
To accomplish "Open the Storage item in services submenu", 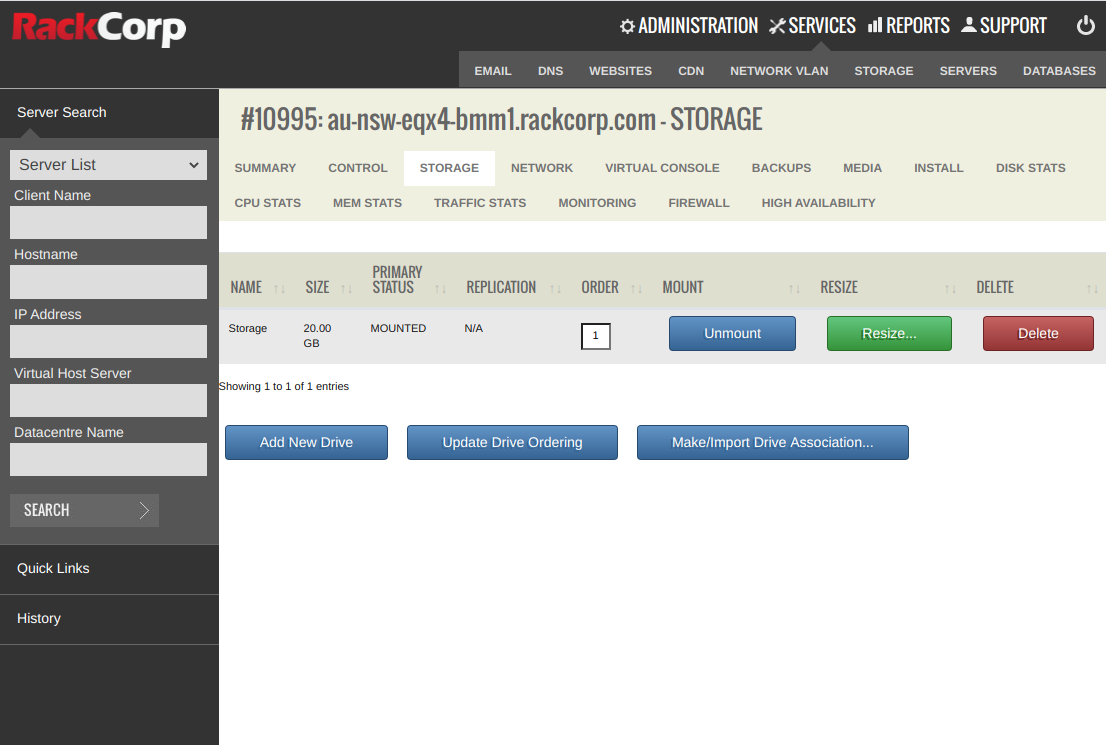I will [x=884, y=71].
